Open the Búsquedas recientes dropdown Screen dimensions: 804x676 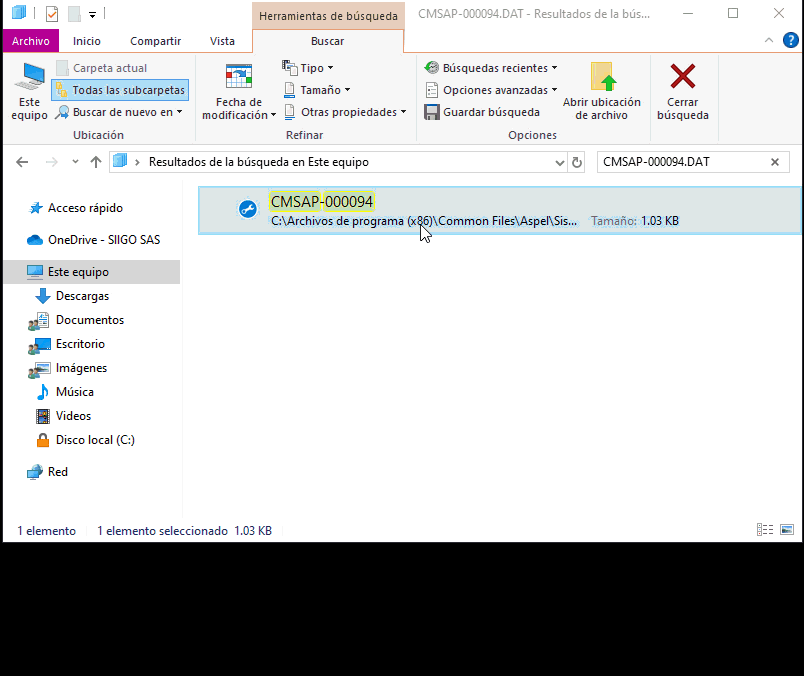491,68
